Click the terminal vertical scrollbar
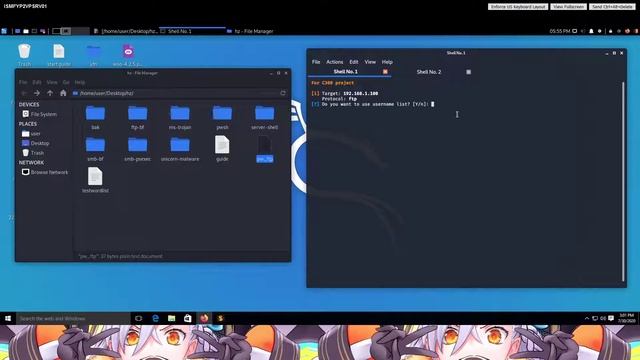 pyautogui.click(x=623, y=182)
